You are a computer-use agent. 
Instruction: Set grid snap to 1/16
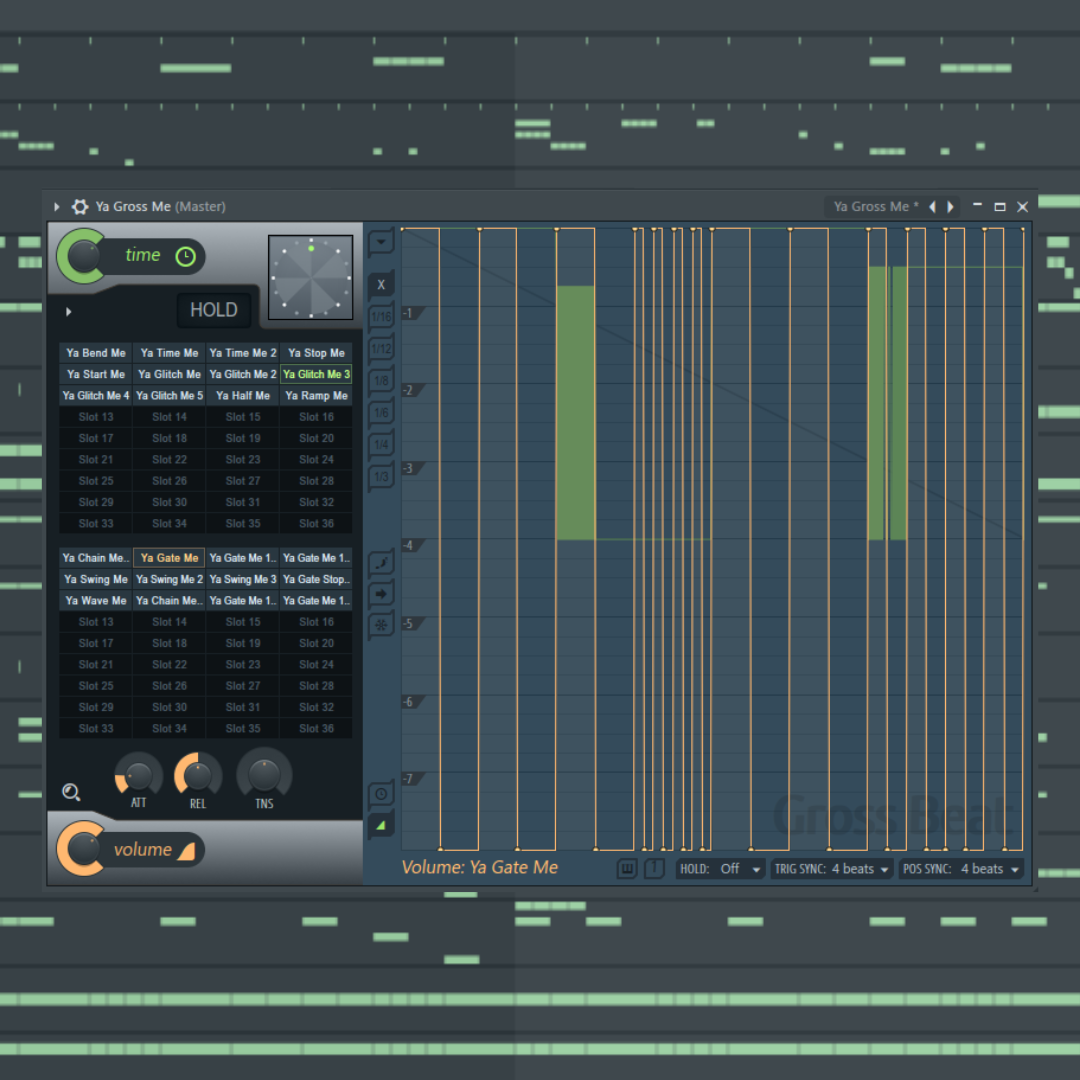click(380, 316)
